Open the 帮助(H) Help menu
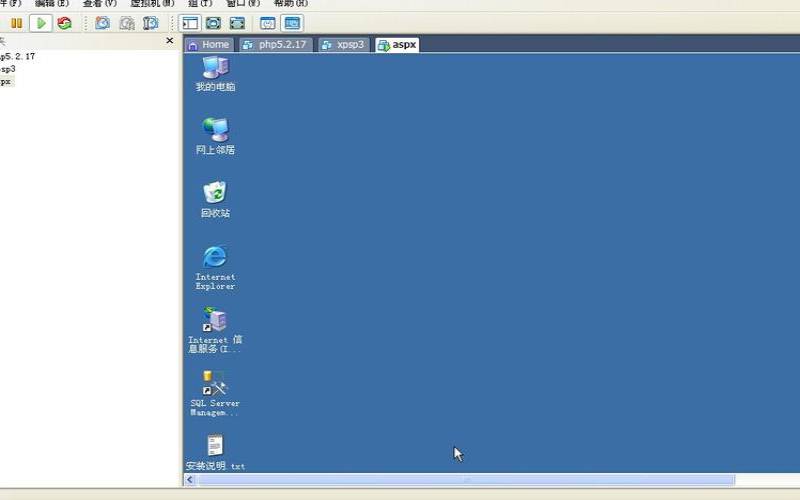The height and width of the screenshot is (500, 800). (290, 3)
